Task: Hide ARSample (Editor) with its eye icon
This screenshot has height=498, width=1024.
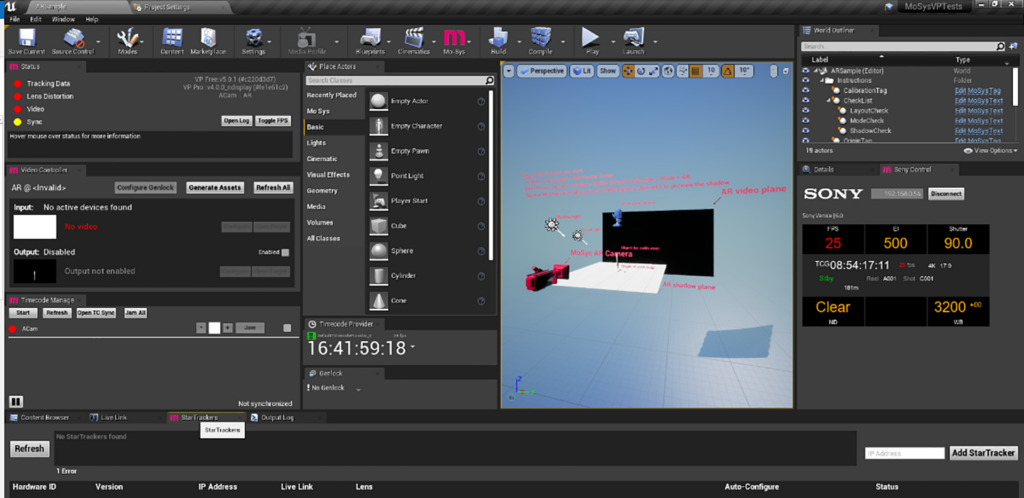Action: [805, 70]
